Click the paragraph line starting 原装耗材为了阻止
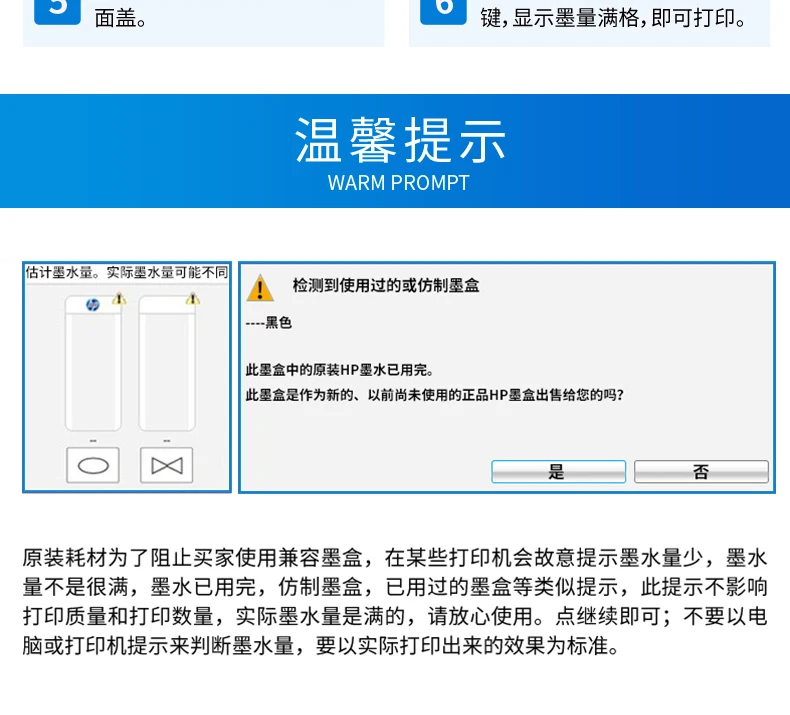790x715 pixels. [x=395, y=558]
